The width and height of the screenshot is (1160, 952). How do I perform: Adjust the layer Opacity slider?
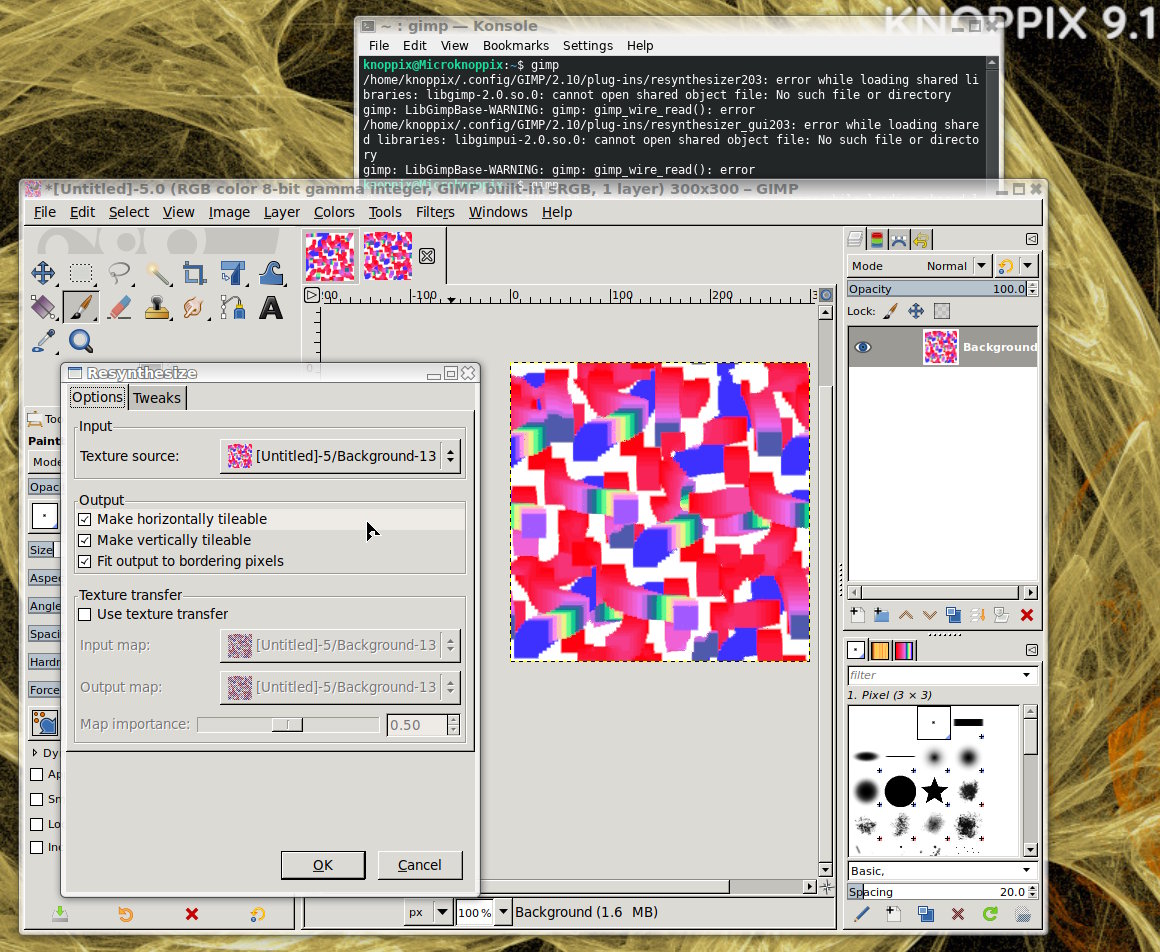[937, 289]
